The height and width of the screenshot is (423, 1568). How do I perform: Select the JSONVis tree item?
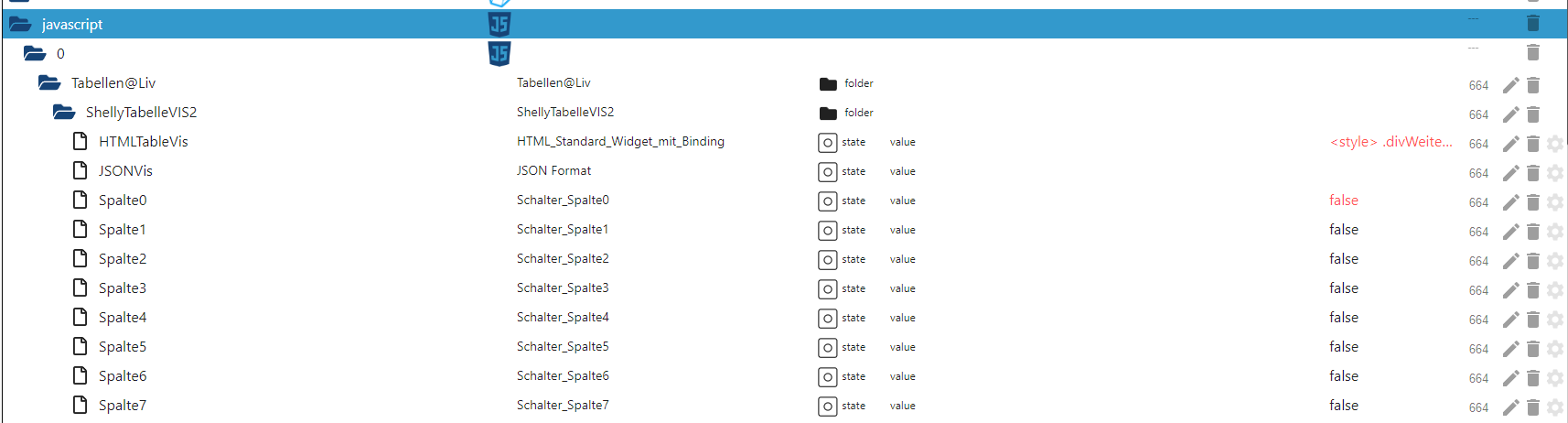[x=125, y=171]
